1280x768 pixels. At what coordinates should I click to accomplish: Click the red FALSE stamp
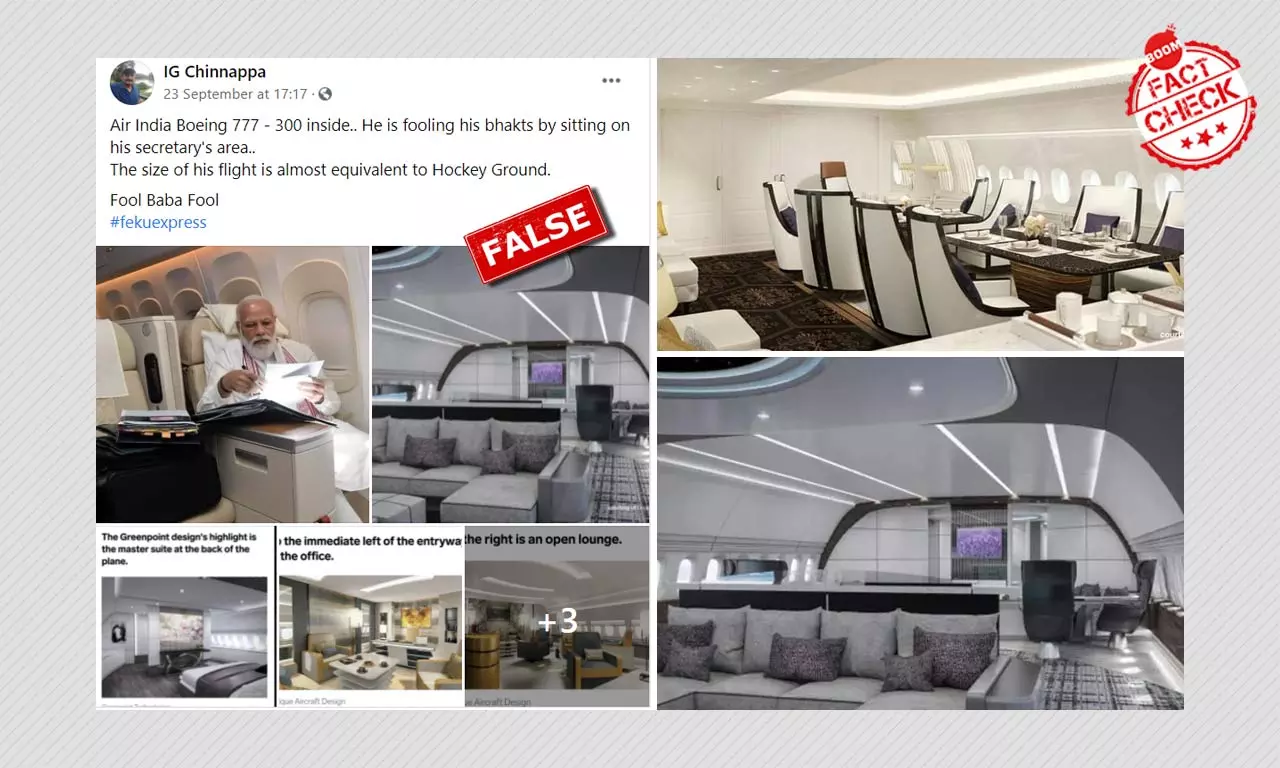pos(535,233)
